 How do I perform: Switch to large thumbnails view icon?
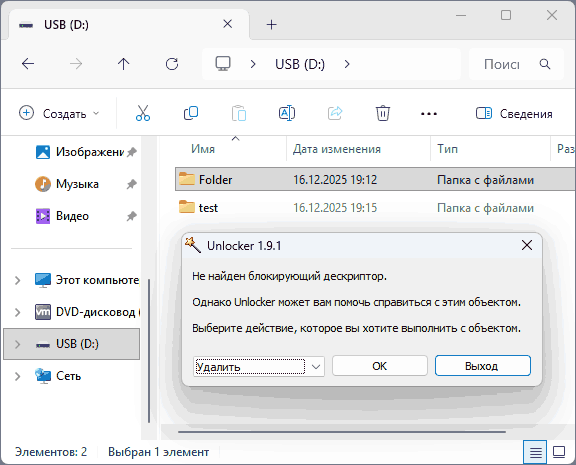[559, 452]
